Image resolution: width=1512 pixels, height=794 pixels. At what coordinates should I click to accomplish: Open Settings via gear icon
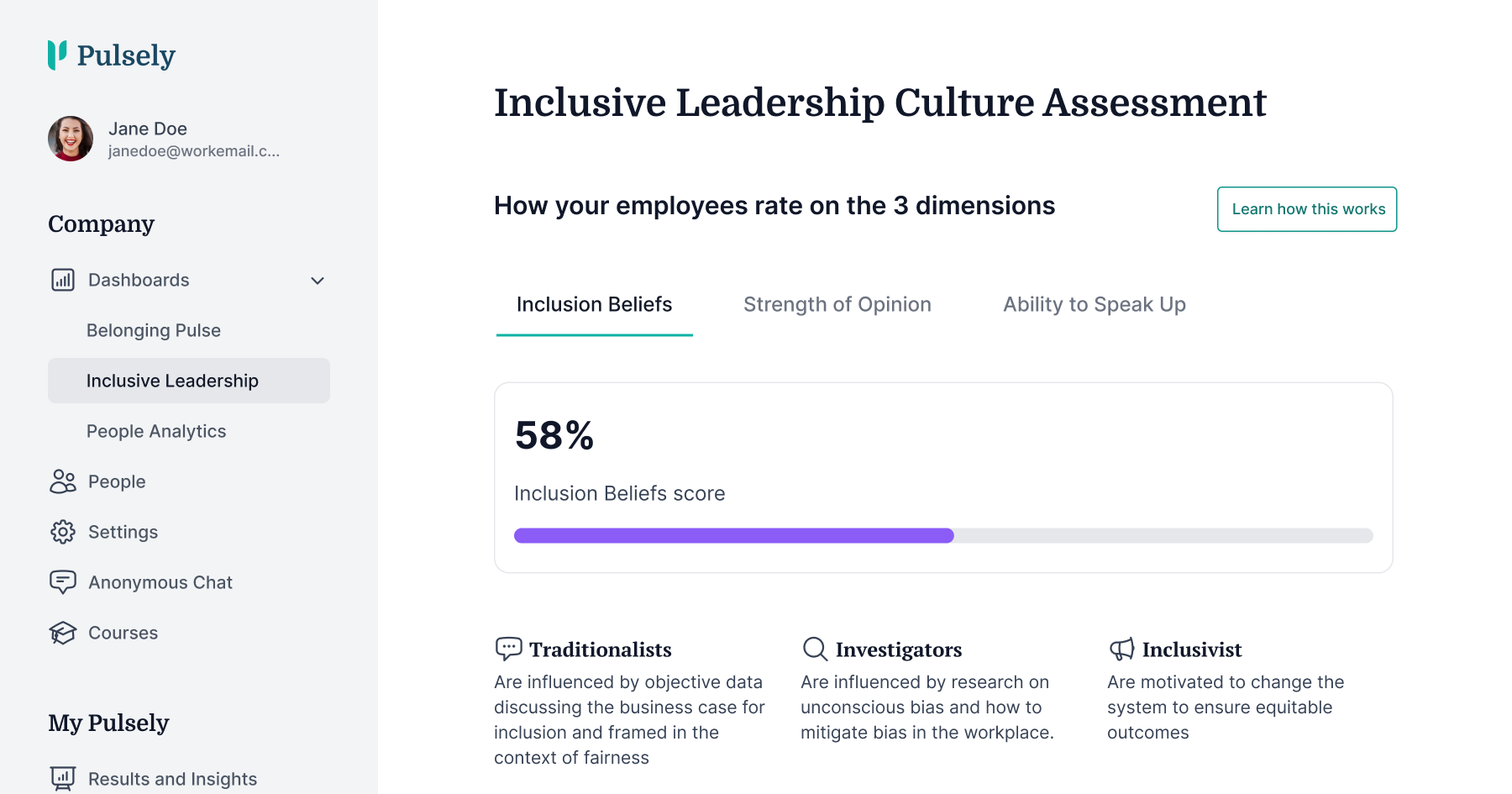coord(63,532)
